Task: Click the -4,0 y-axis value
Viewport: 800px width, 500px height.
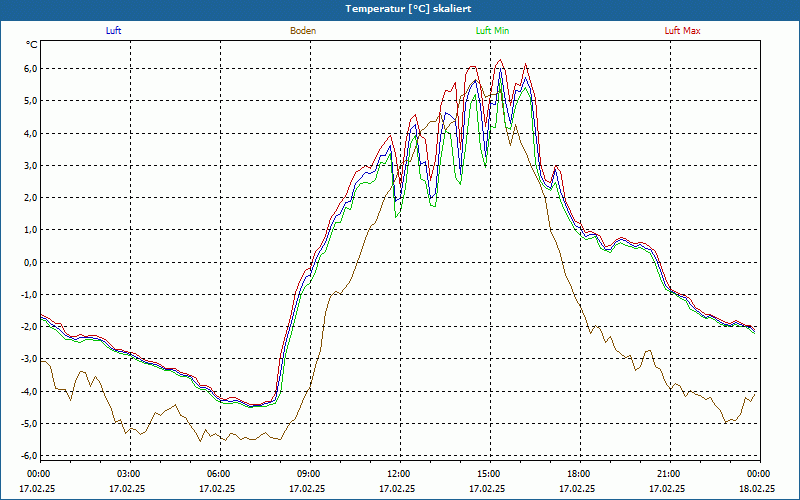Action: (29, 391)
